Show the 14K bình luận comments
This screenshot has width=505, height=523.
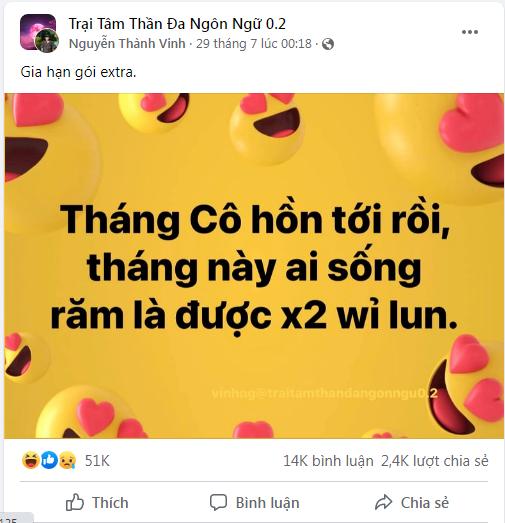328,461
